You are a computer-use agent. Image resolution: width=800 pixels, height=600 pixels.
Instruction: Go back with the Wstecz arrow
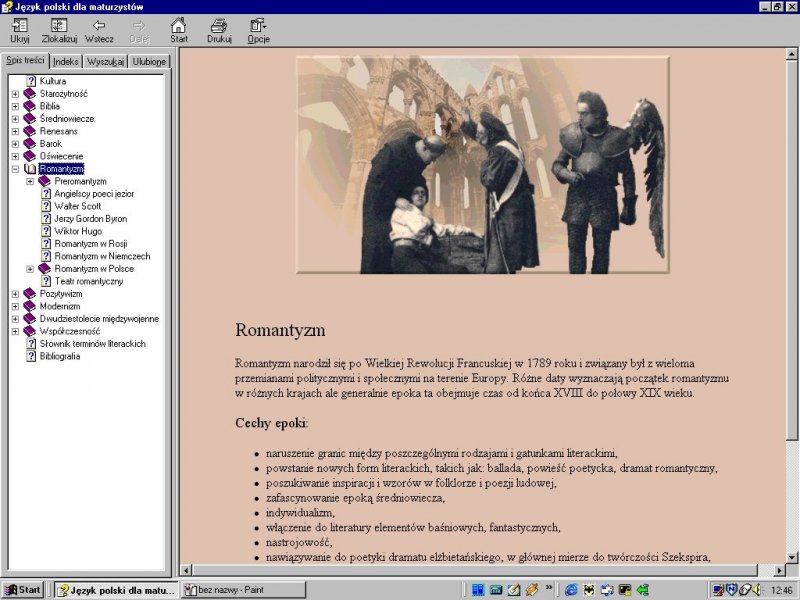click(99, 25)
